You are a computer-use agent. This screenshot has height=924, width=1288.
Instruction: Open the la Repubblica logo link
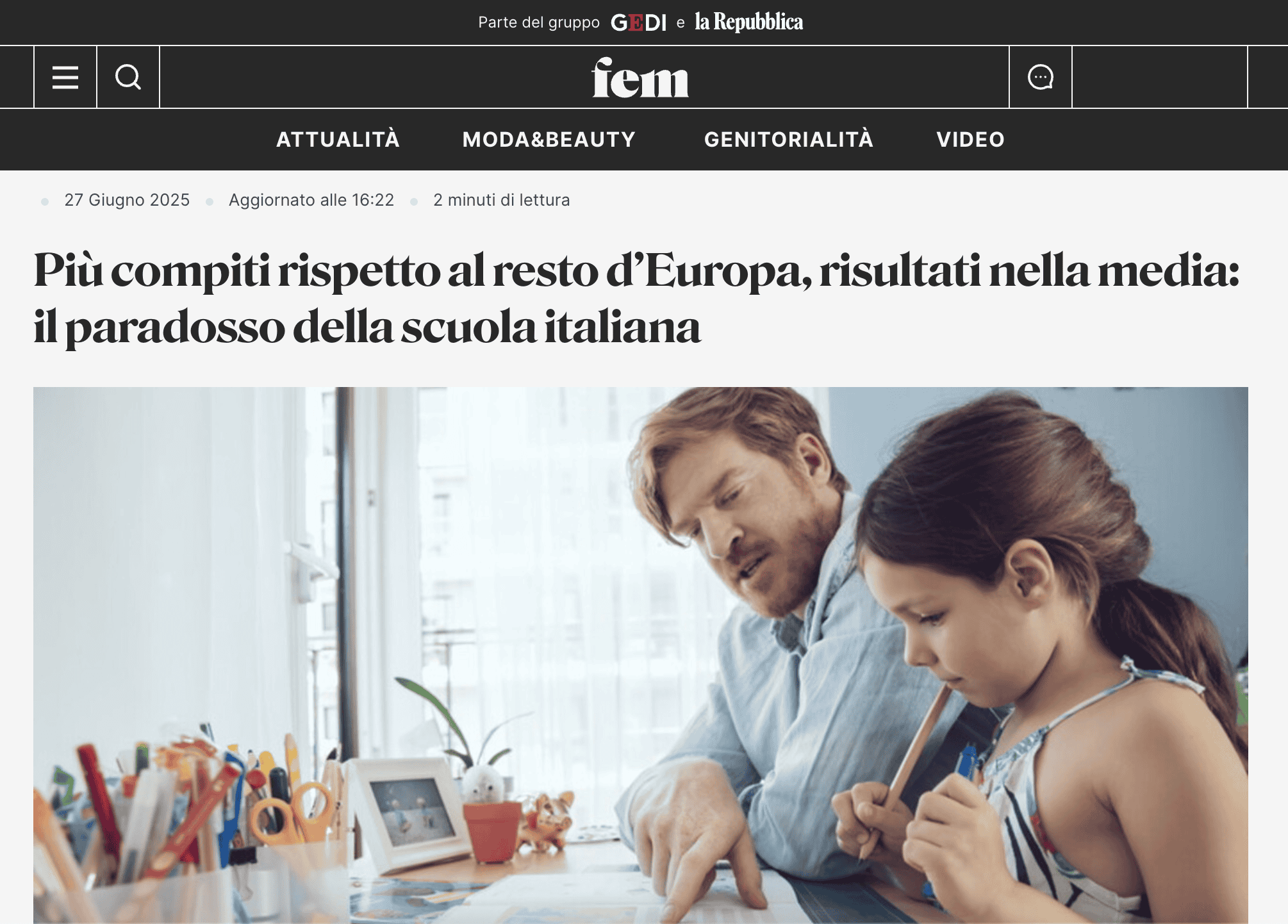[x=748, y=22]
